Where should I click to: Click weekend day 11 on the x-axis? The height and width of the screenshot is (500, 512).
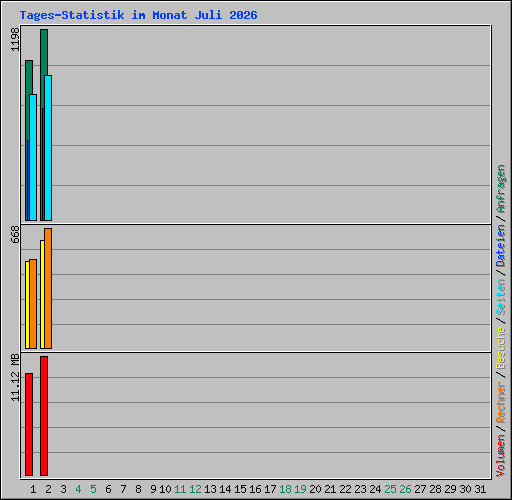[180, 489]
